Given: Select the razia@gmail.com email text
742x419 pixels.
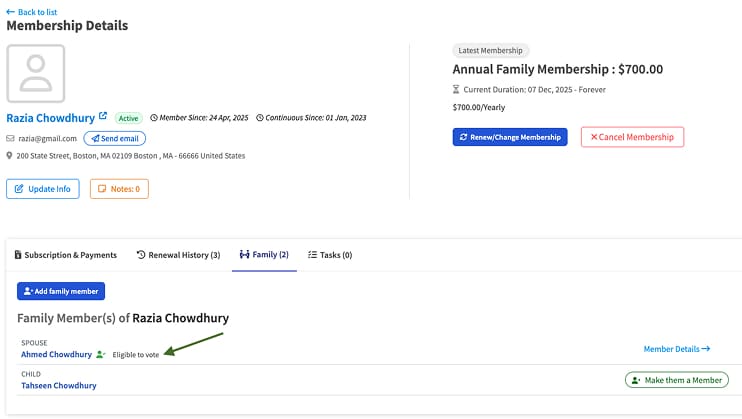Looking at the screenshot, I should (47, 139).
